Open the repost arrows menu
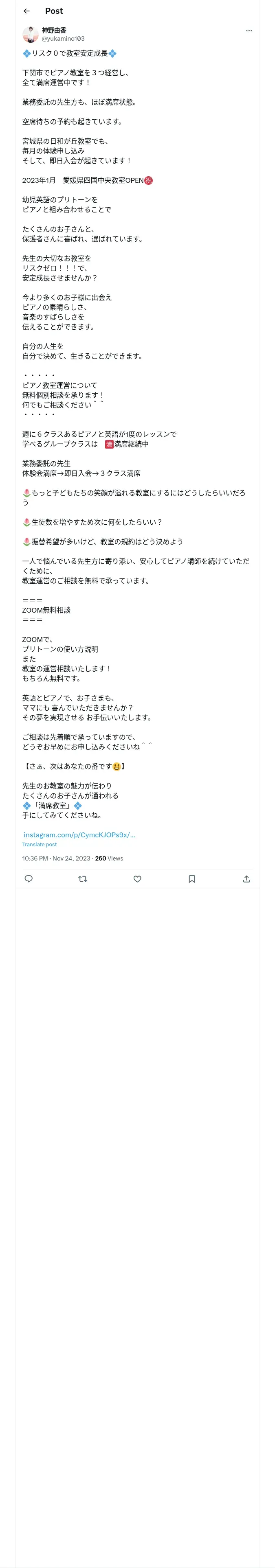Viewport: 275px width, 1568px height. tap(83, 878)
